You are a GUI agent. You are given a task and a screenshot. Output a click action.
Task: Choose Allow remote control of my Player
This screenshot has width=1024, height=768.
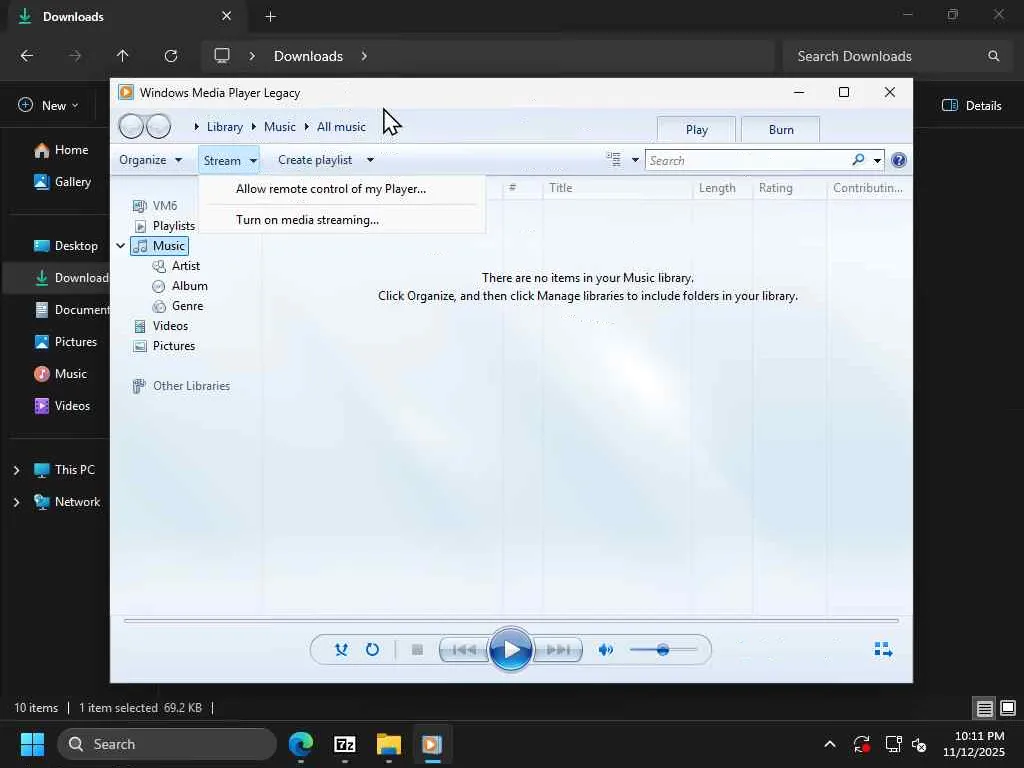(x=330, y=189)
